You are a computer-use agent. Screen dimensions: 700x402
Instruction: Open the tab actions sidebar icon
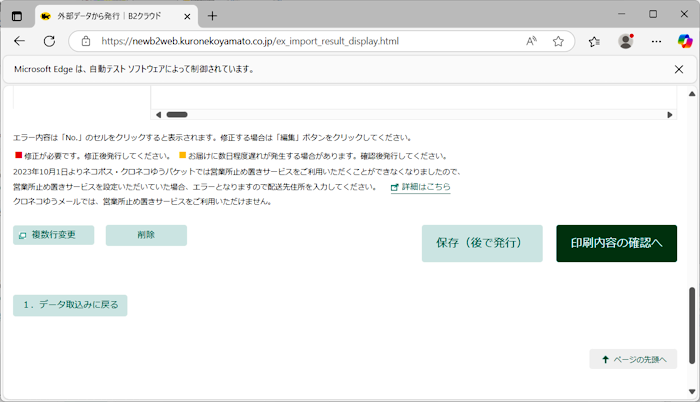pos(17,17)
